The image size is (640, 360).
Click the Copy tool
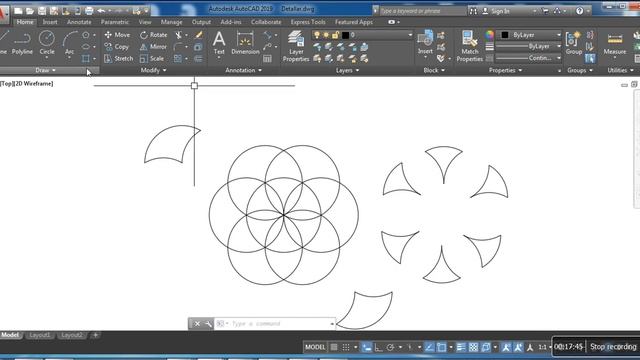click(117, 47)
